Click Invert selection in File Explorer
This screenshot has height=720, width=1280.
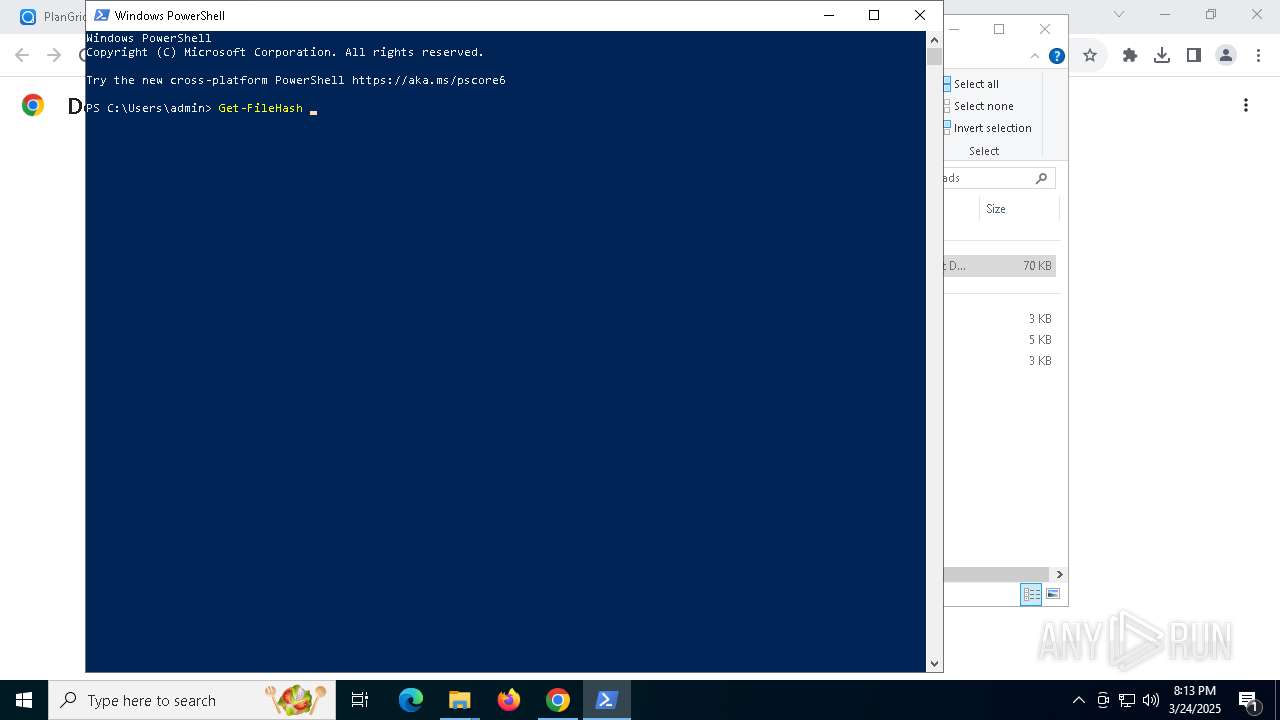tap(987, 128)
